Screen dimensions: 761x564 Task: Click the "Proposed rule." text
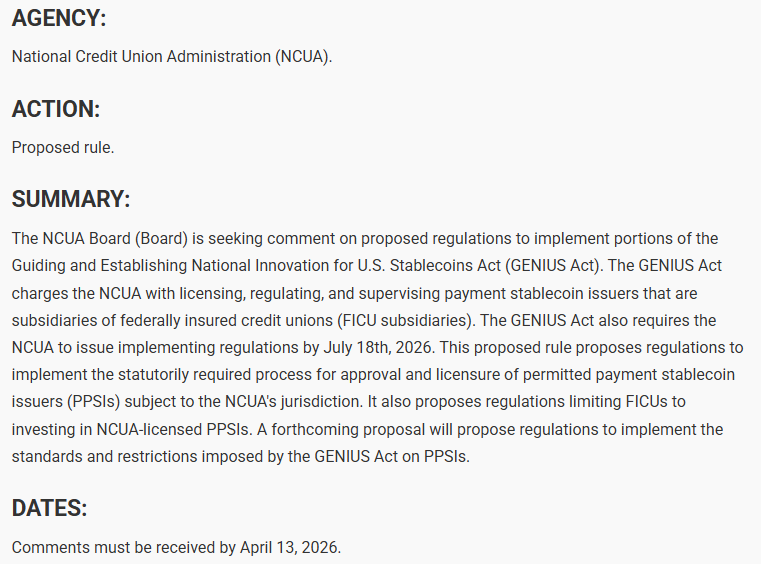63,147
